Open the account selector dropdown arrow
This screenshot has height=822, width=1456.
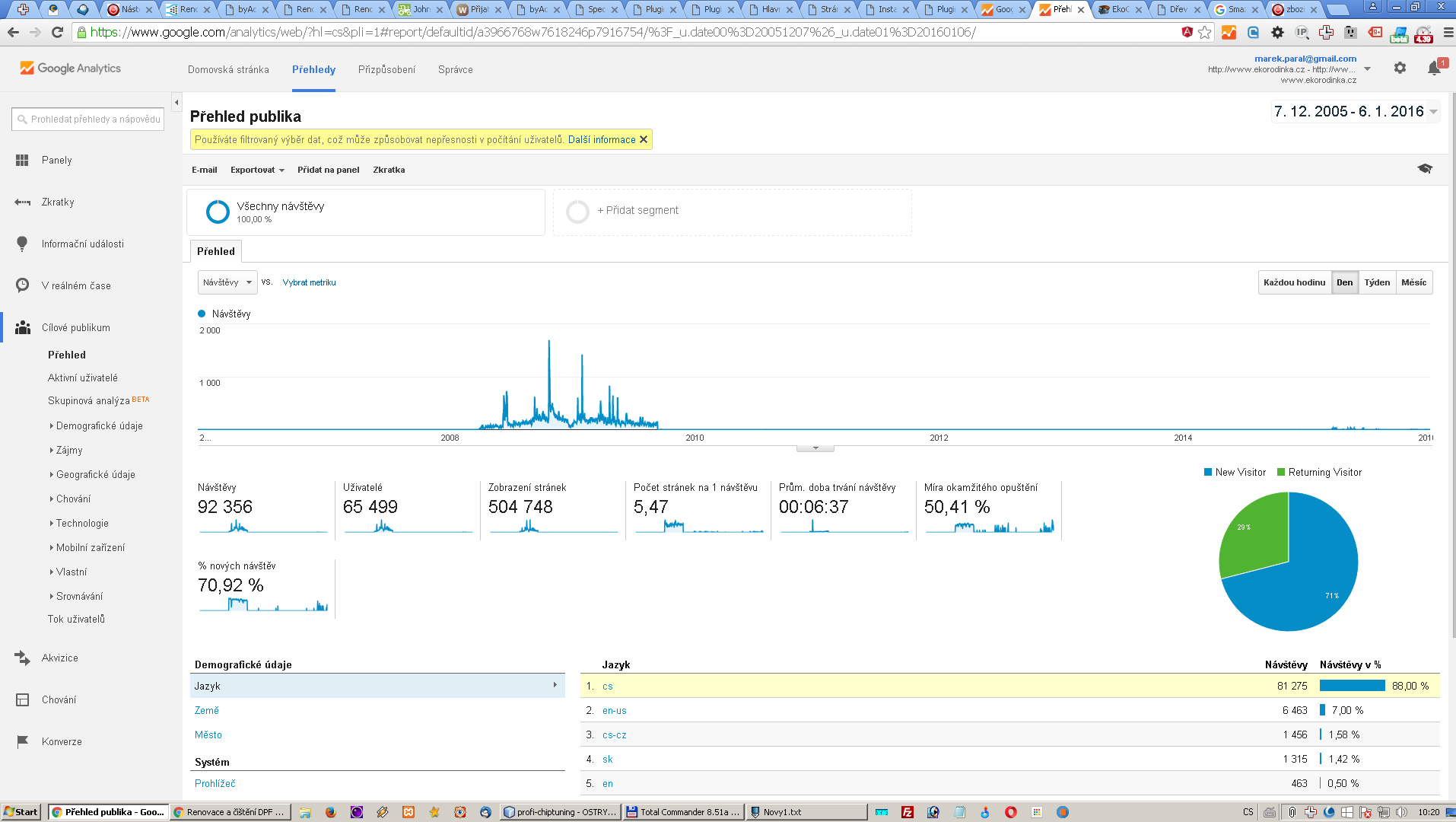pyautogui.click(x=1367, y=69)
